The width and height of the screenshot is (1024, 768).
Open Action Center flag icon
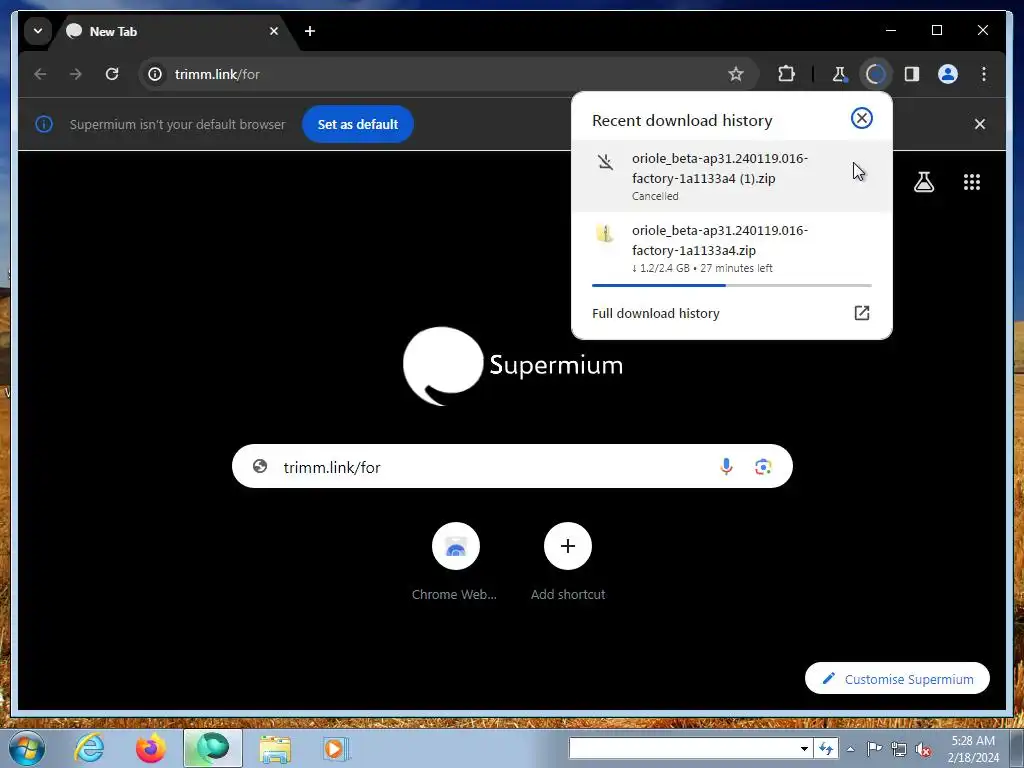874,749
